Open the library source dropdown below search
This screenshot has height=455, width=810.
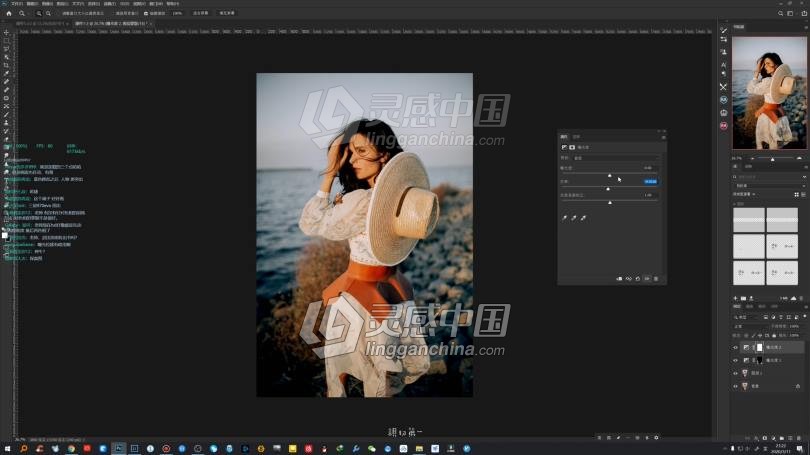770,186
